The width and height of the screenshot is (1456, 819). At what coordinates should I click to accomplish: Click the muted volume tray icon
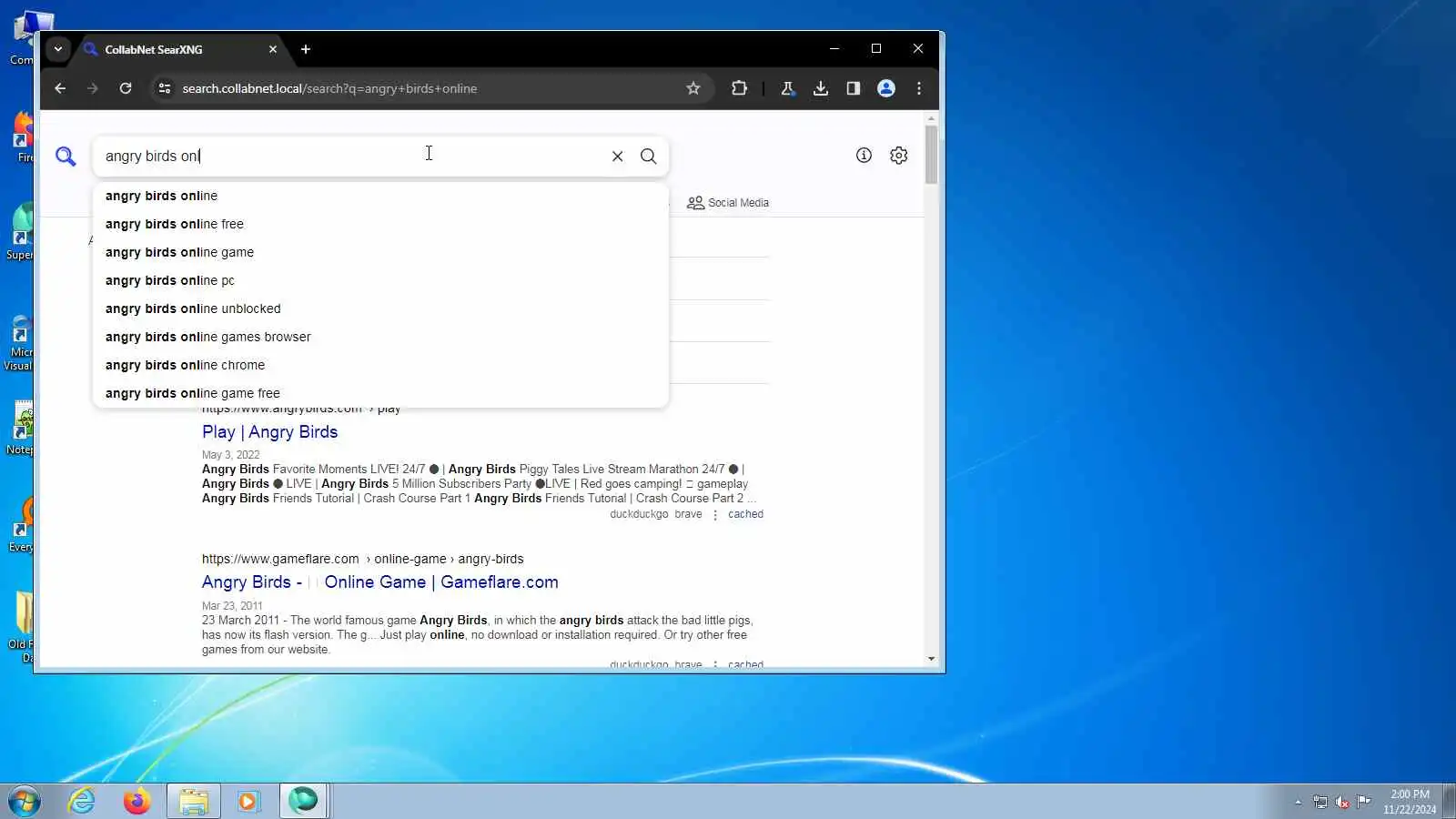(1341, 802)
